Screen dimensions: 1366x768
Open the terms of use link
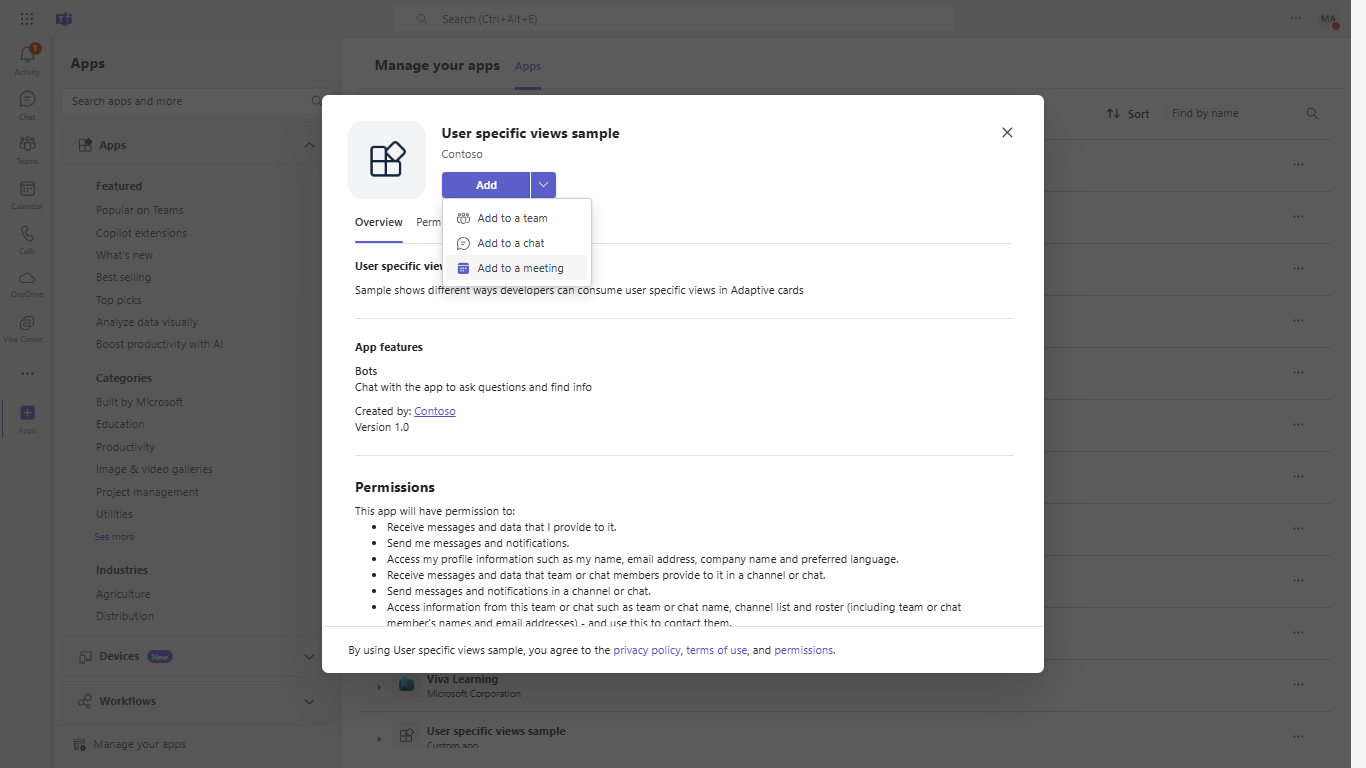click(x=717, y=650)
